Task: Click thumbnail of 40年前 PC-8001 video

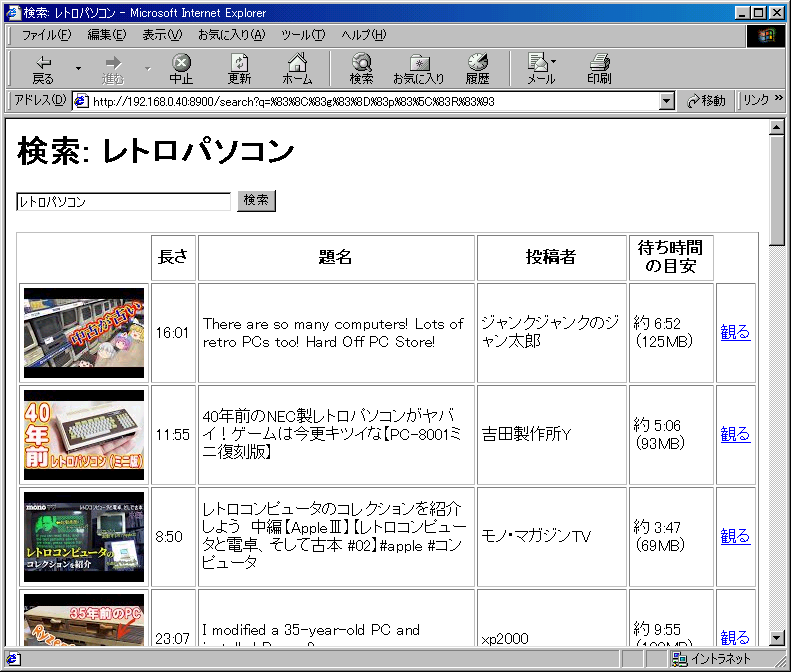Action: 84,435
